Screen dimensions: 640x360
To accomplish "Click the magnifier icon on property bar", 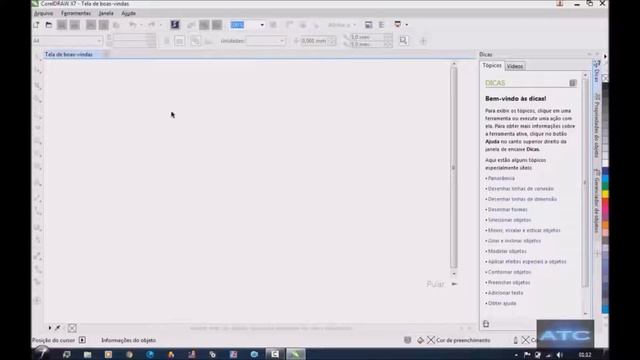I will pyautogui.click(x=403, y=40).
